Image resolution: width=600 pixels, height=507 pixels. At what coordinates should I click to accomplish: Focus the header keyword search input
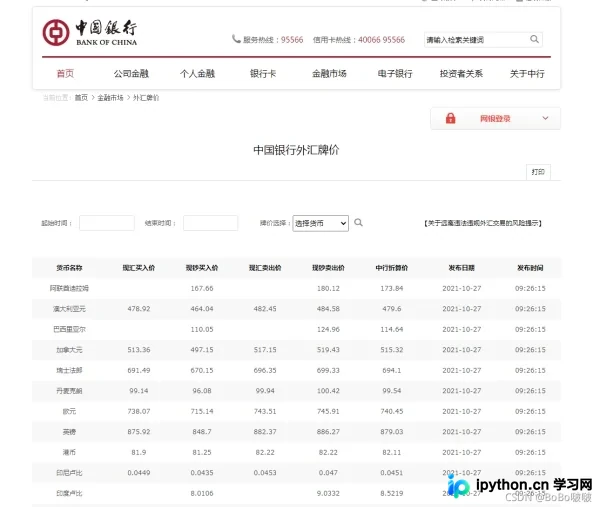[x=476, y=39]
